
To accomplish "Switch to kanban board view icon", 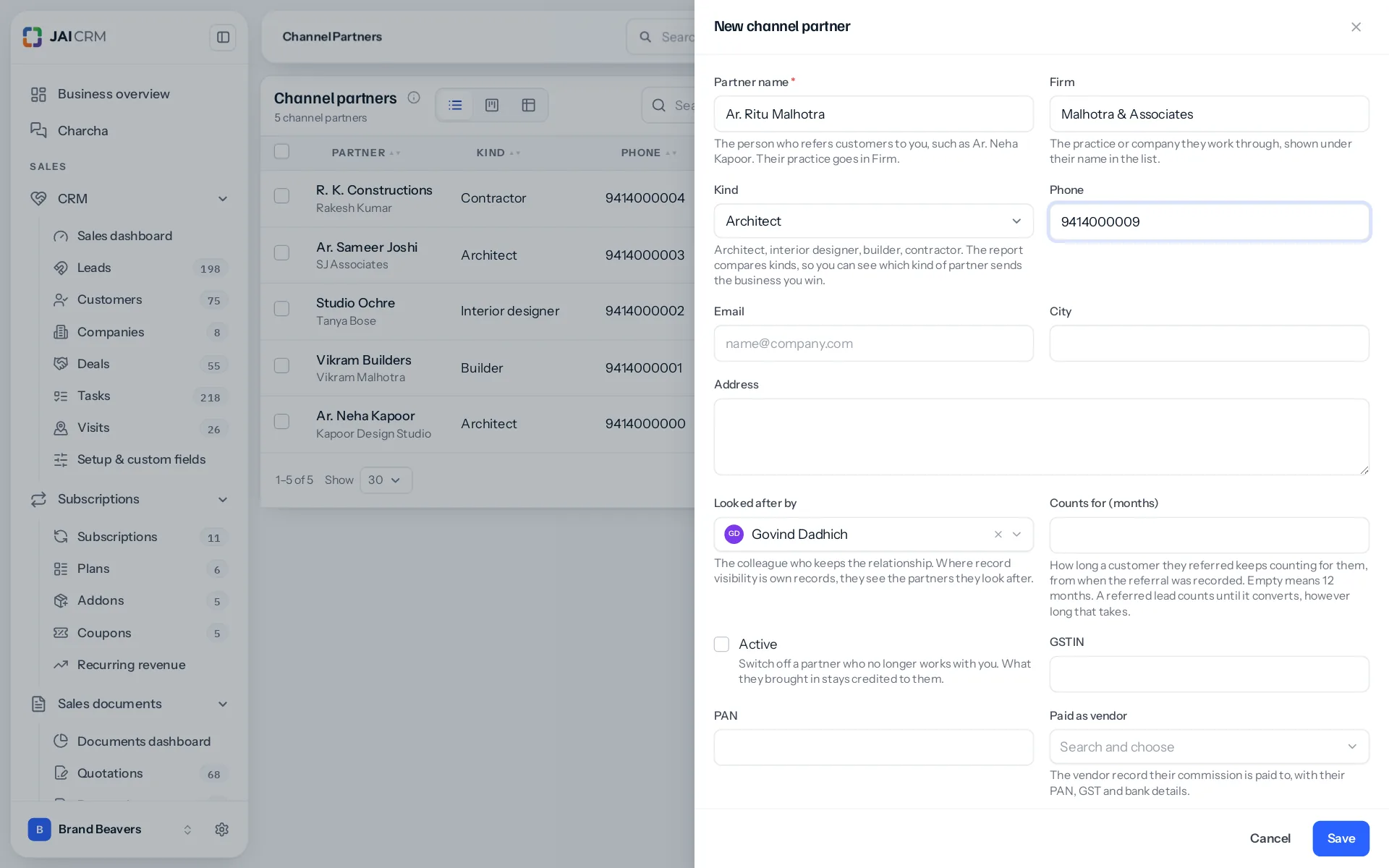I will [x=492, y=106].
